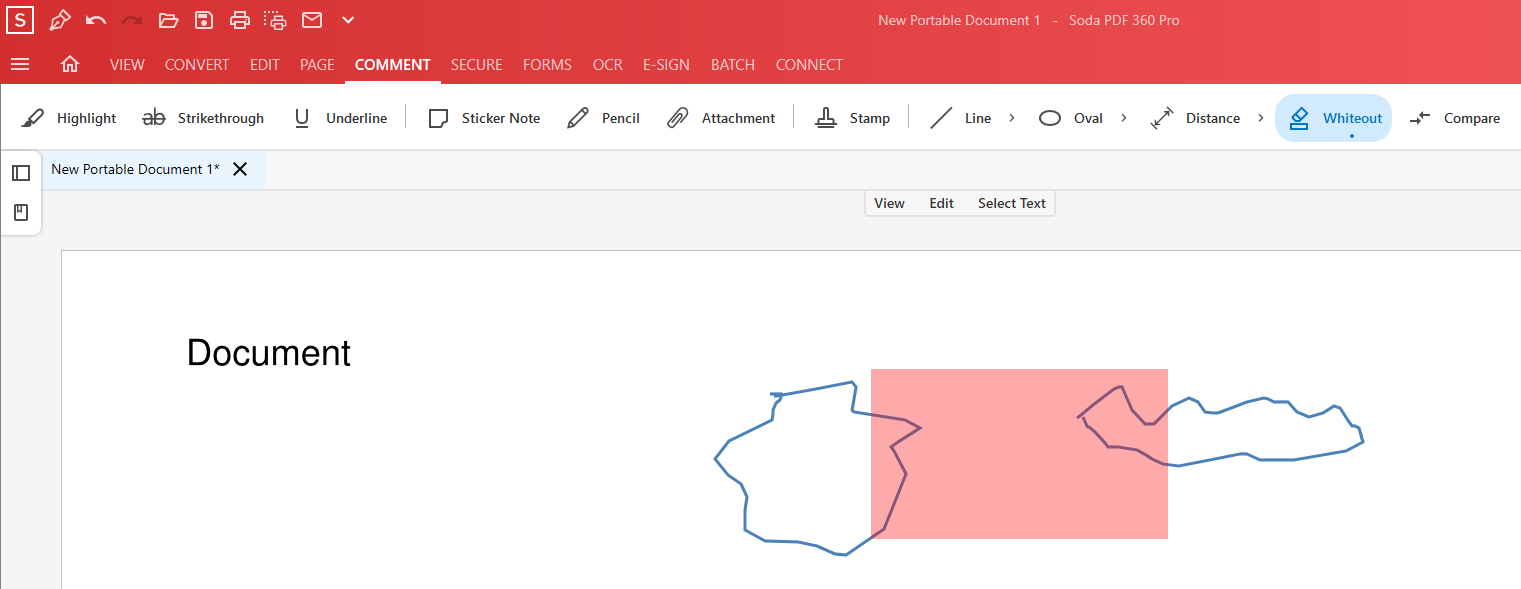
Task: Select the Line shape tool
Action: point(961,118)
